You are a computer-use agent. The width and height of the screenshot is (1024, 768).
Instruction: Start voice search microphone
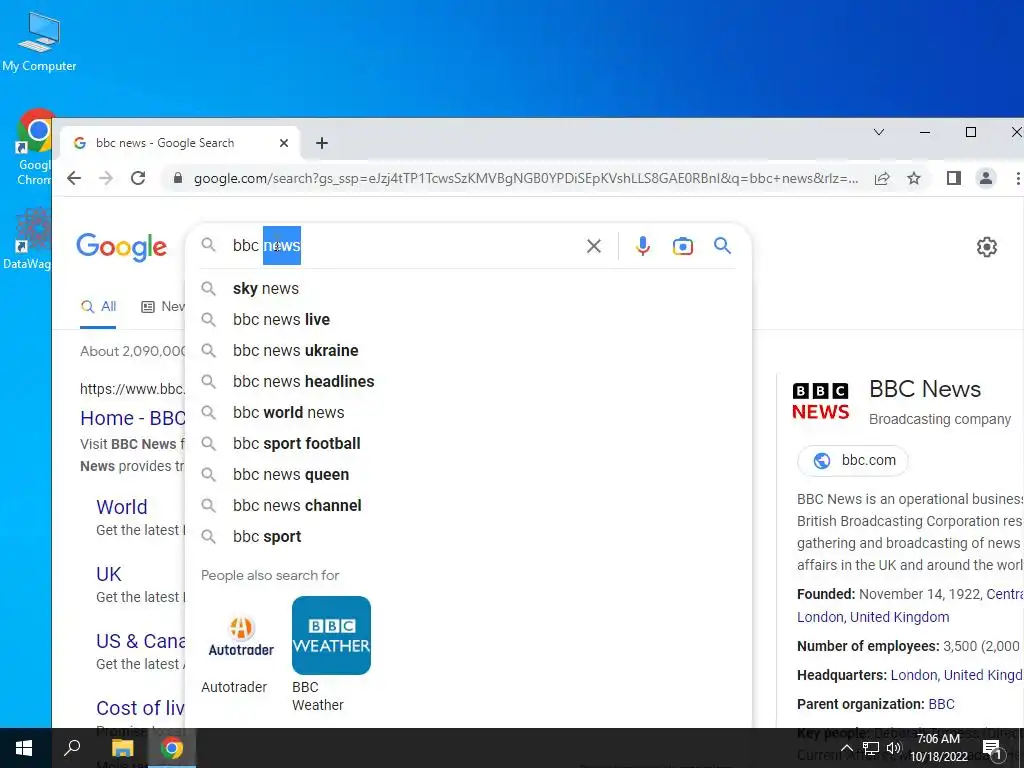[x=643, y=246]
